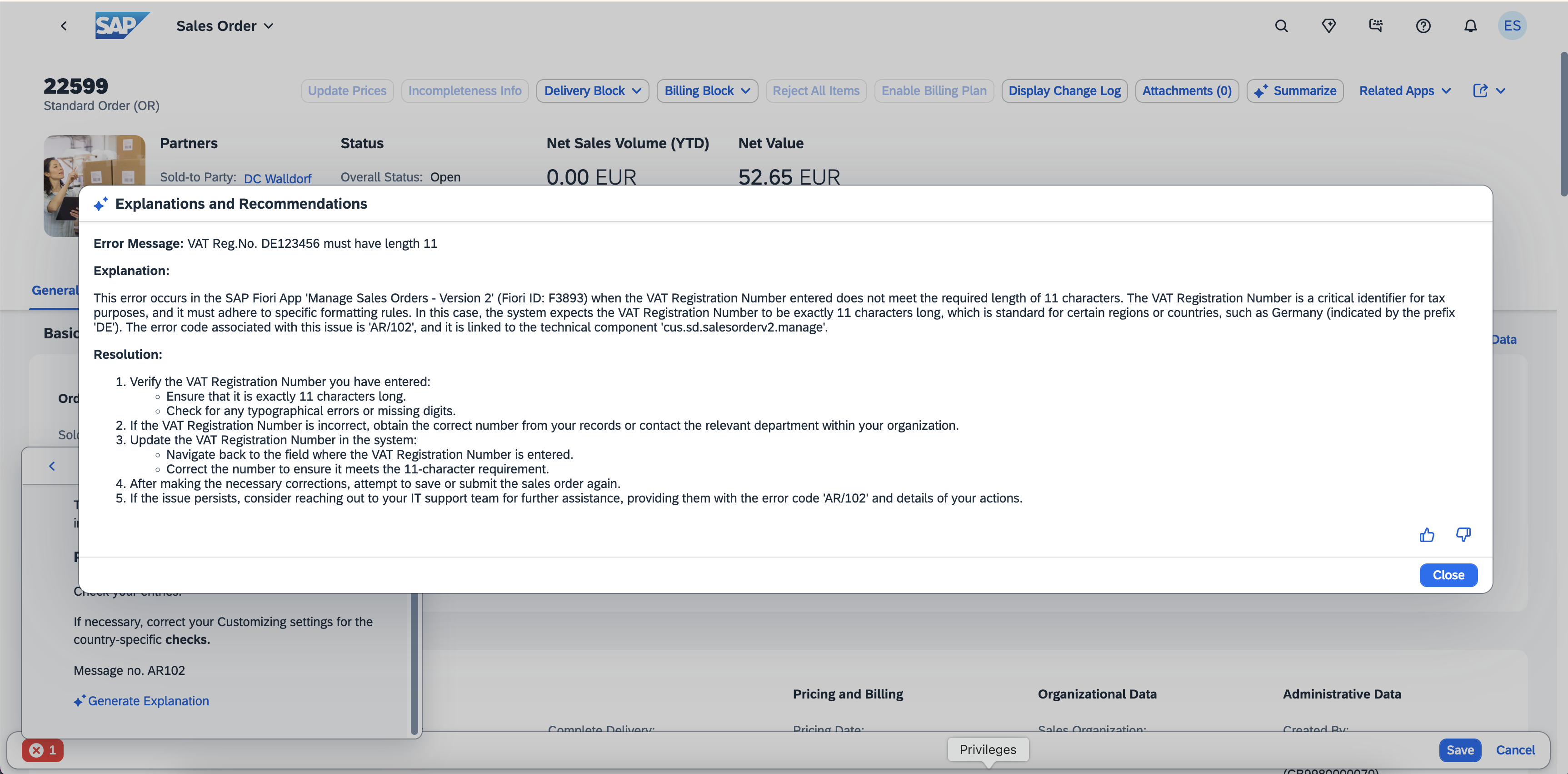This screenshot has height=774, width=1568.
Task: Open the Related Apps menu
Action: click(1404, 91)
